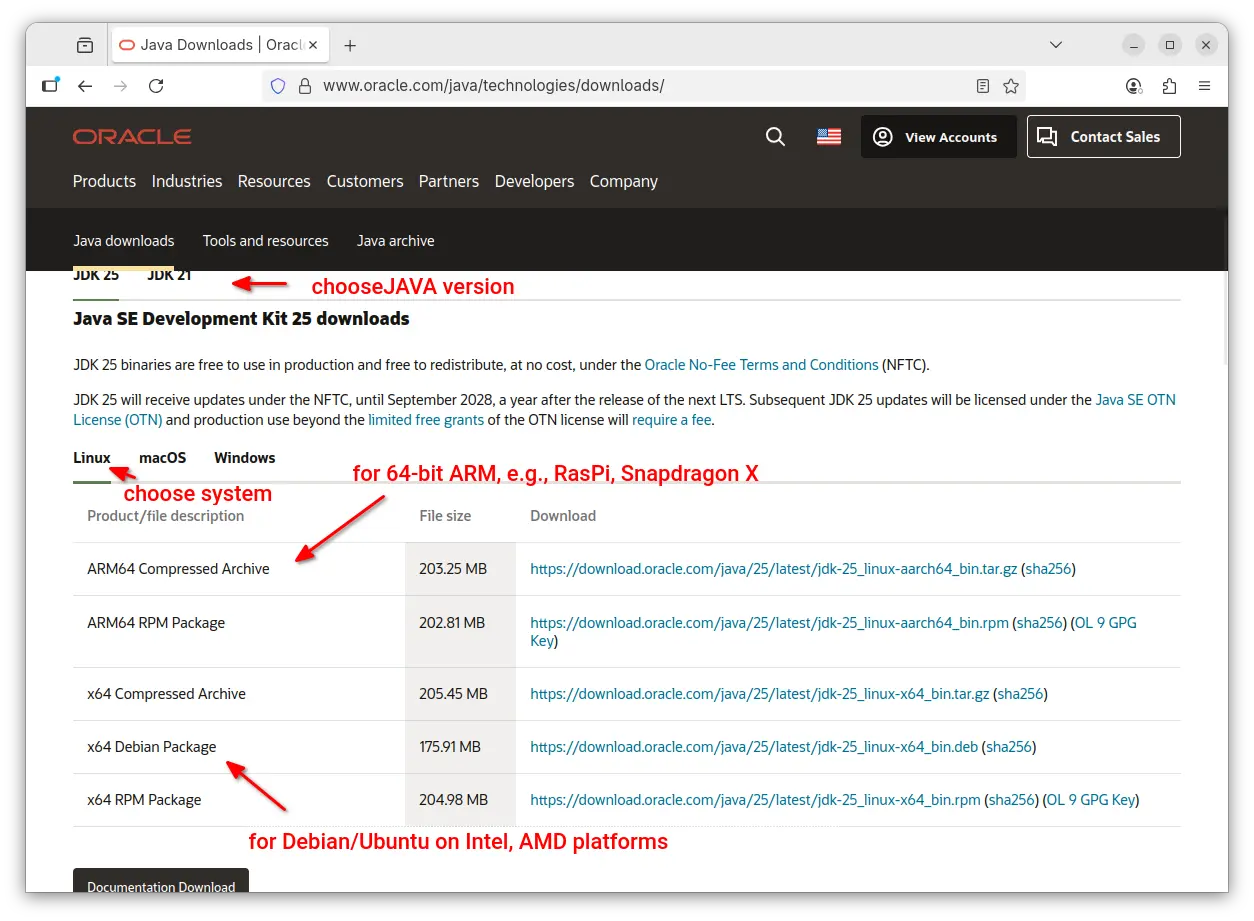This screenshot has height=921, width=1254.
Task: Click the Contact Sales button
Action: click(1103, 137)
